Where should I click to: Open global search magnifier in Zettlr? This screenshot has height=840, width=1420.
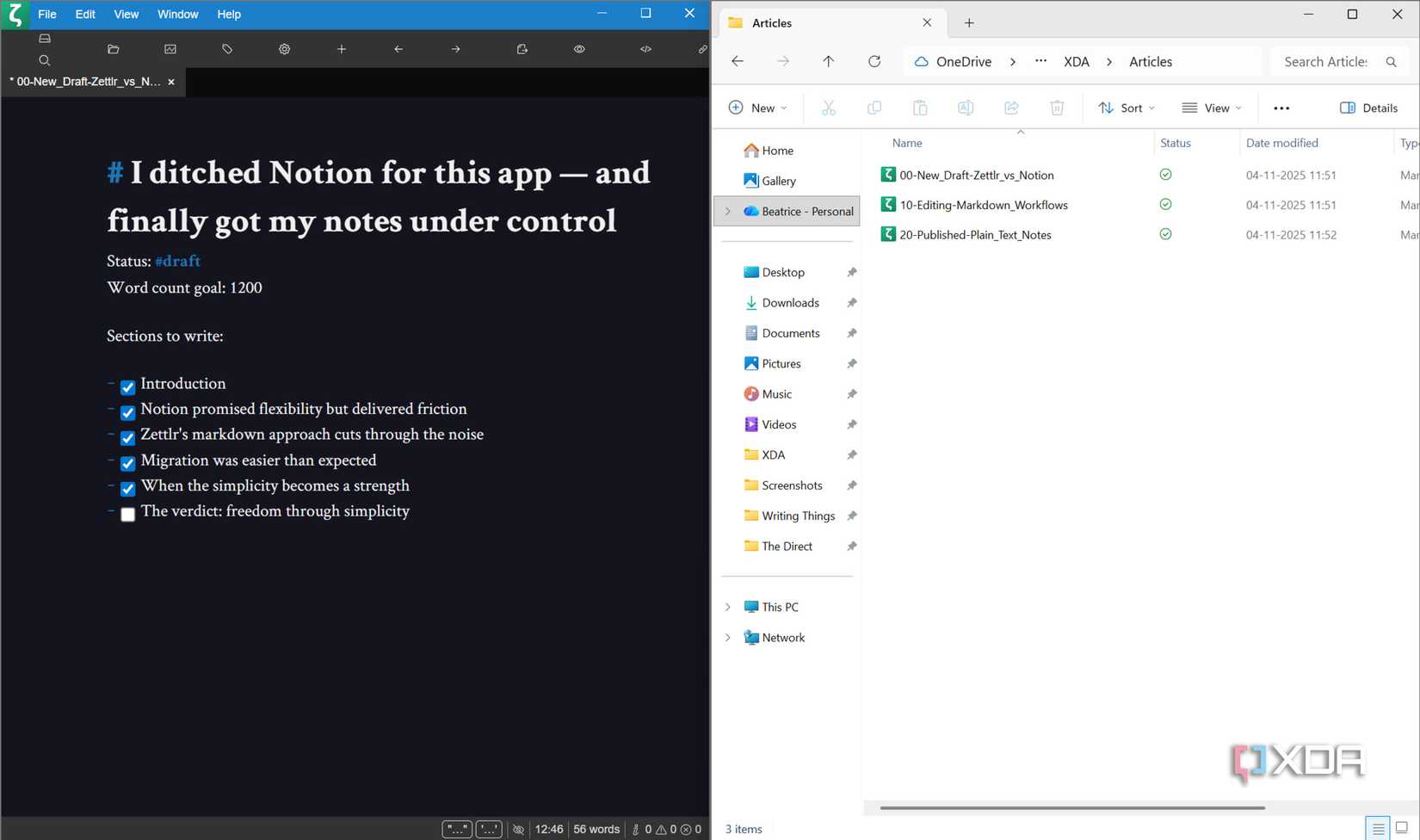click(45, 60)
